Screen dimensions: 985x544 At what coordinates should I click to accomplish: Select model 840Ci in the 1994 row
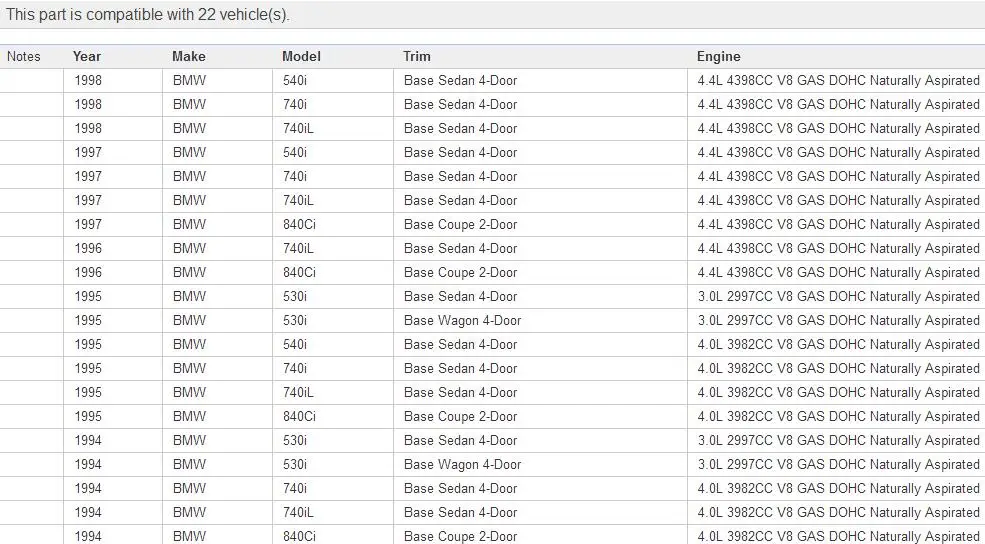[299, 536]
